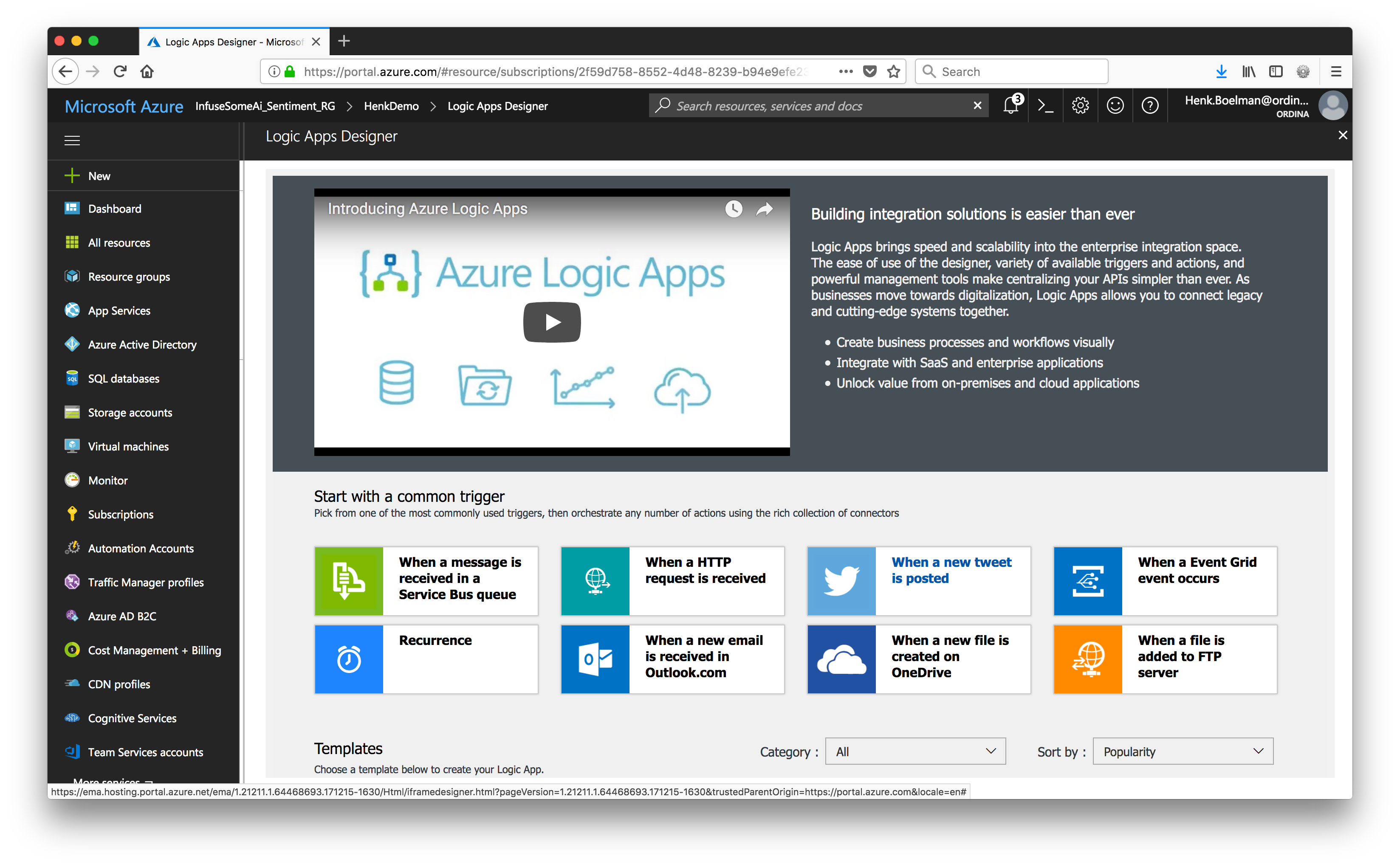Choose 'When a new tweet is posted' trigger
This screenshot has height=867, width=1400.
point(919,581)
